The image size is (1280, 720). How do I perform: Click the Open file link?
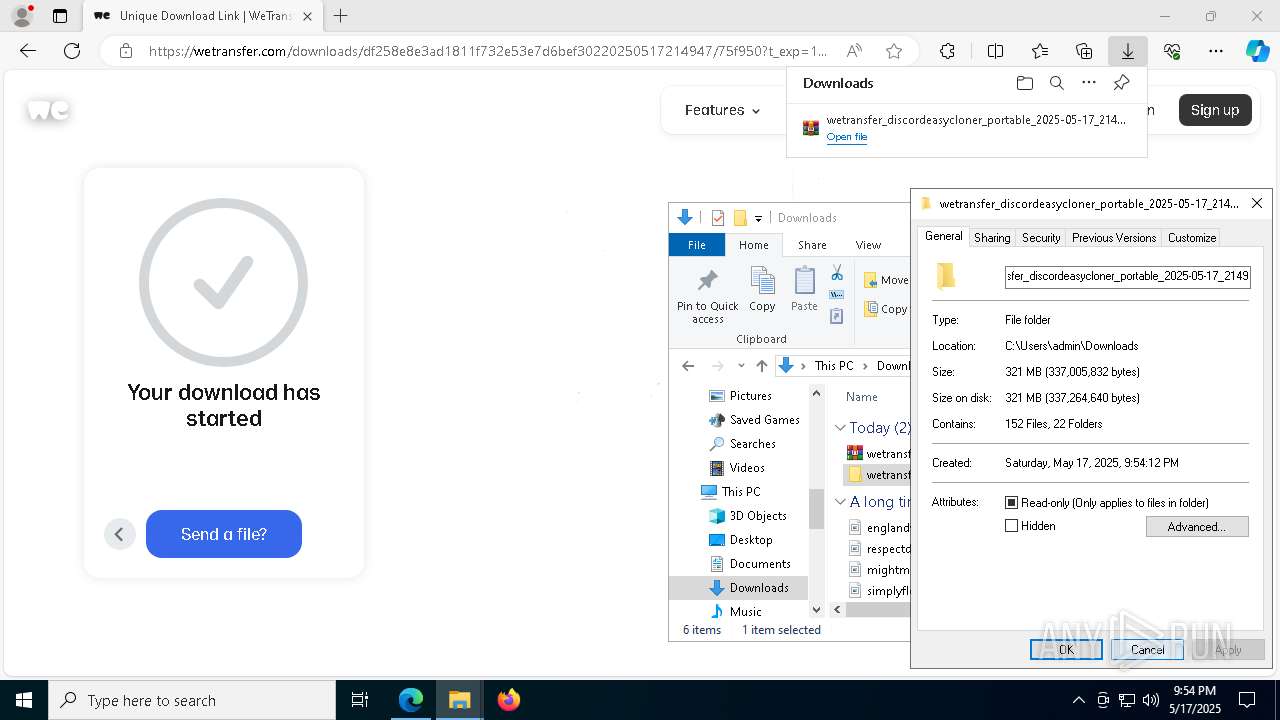[846, 137]
